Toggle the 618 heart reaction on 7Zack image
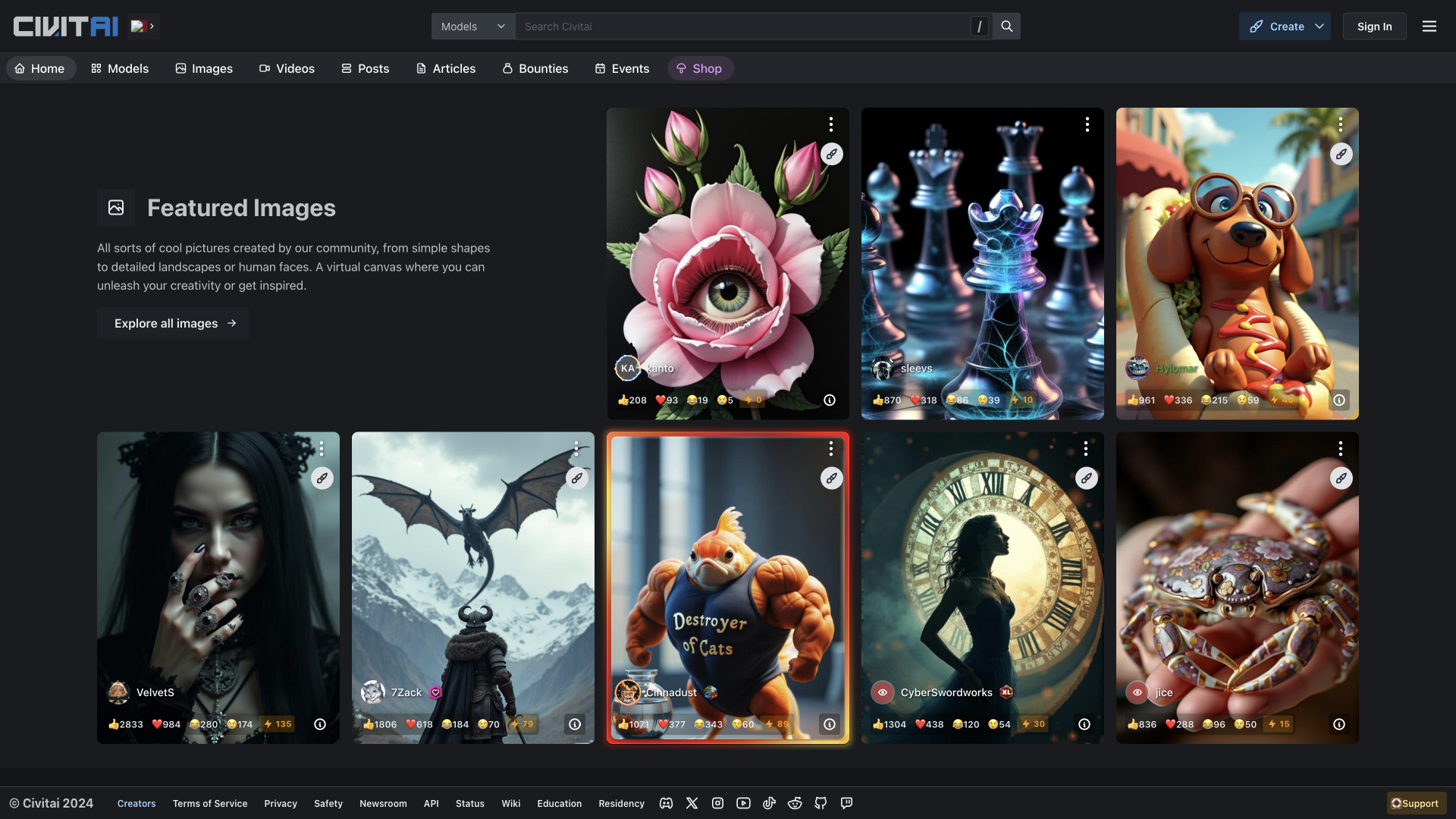The width and height of the screenshot is (1456, 819). point(419,724)
